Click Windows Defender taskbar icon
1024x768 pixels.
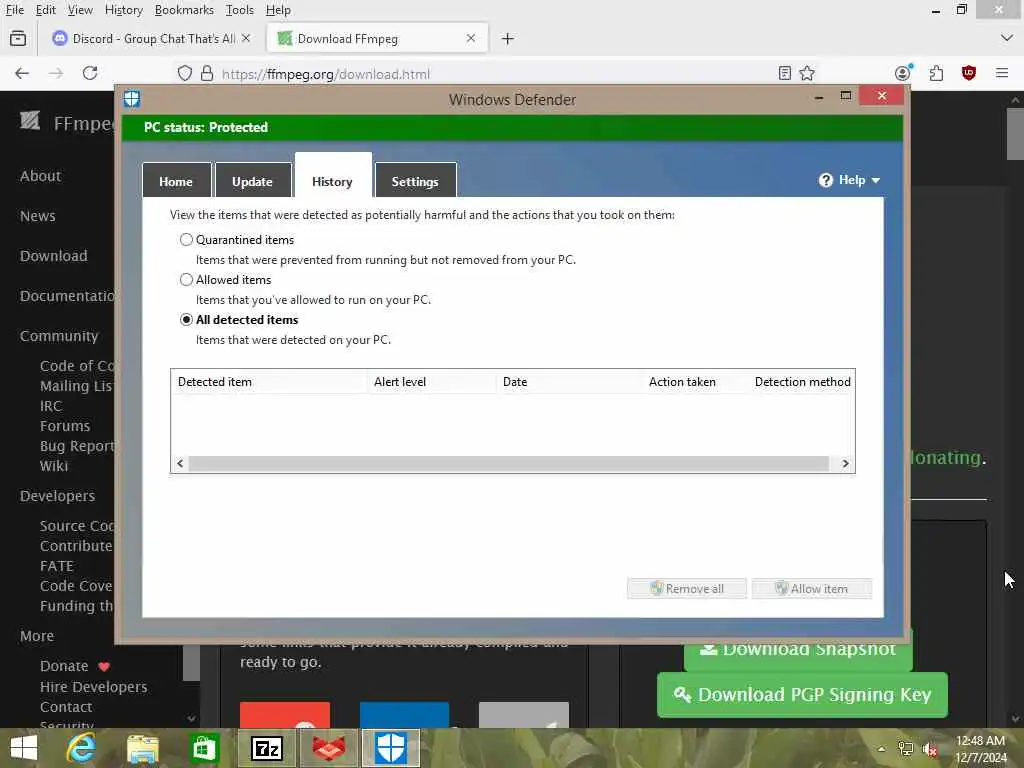pos(391,748)
